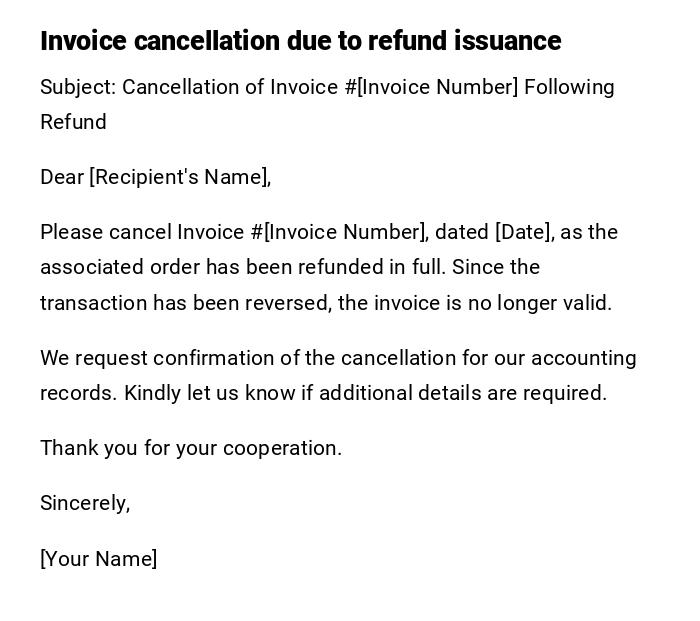Click the word 'Dear' in the greeting
This screenshot has height=621, width=700.
click(62, 177)
